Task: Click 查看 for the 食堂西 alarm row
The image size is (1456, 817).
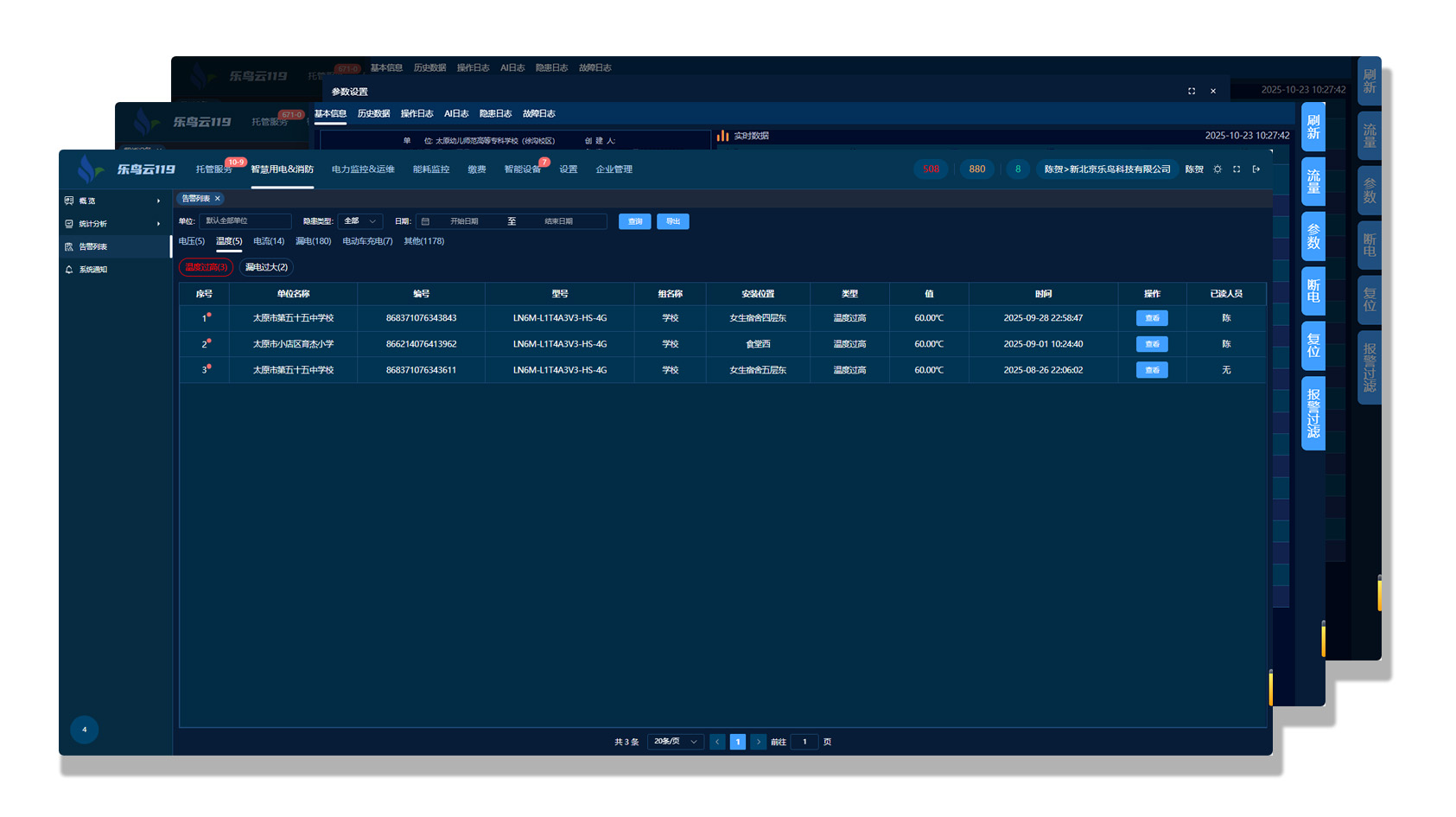Action: click(x=1151, y=344)
